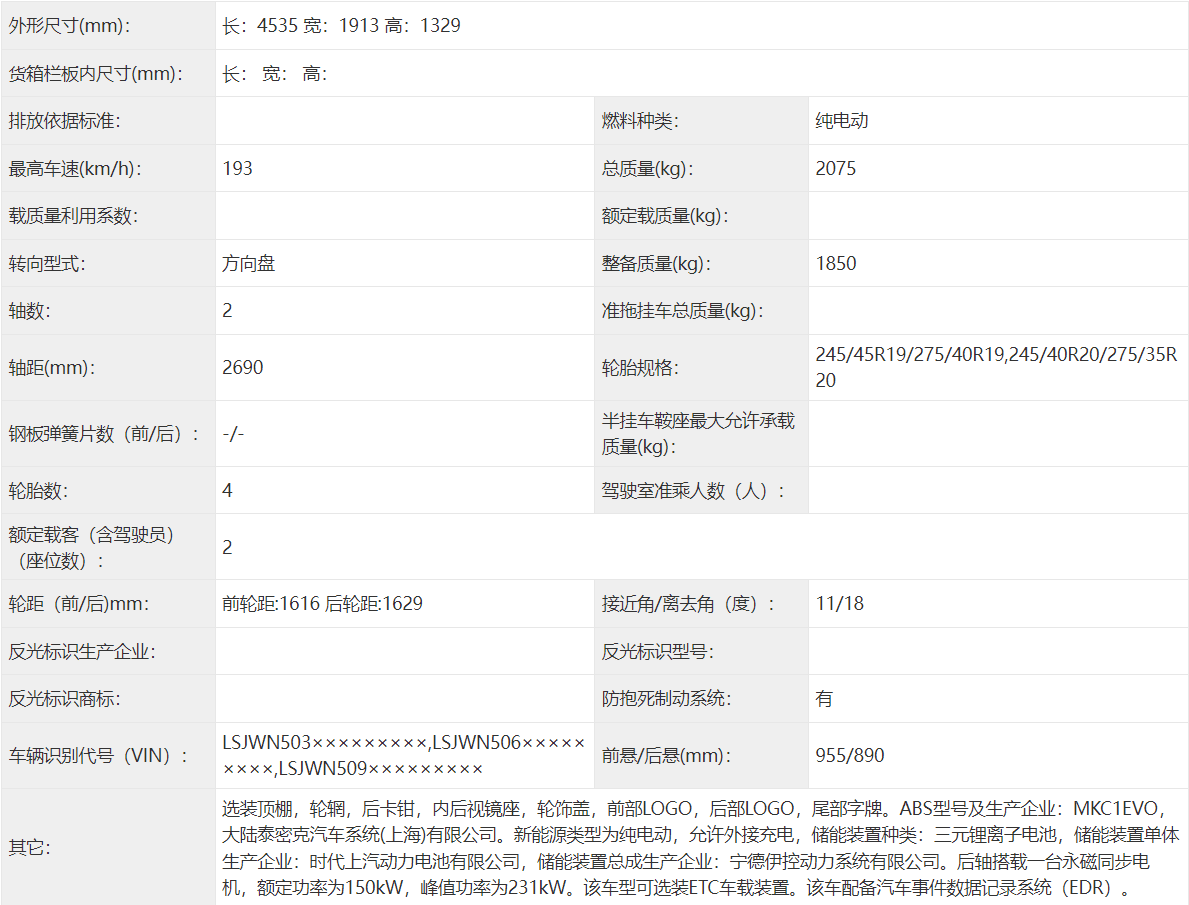Click the top speed value 193
Image resolution: width=1189 pixels, height=905 pixels.
point(238,168)
